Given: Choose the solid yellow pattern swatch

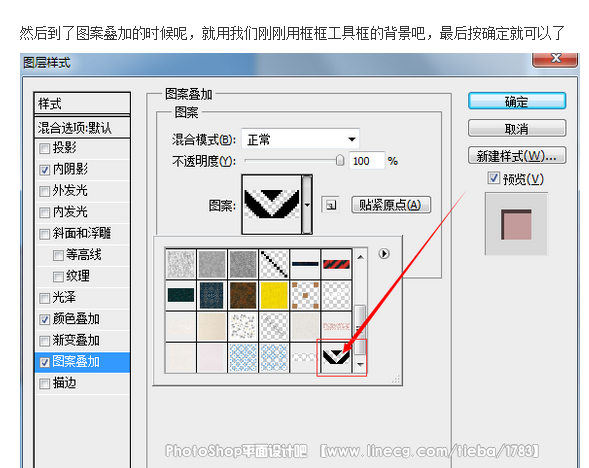Looking at the screenshot, I should click(x=274, y=295).
